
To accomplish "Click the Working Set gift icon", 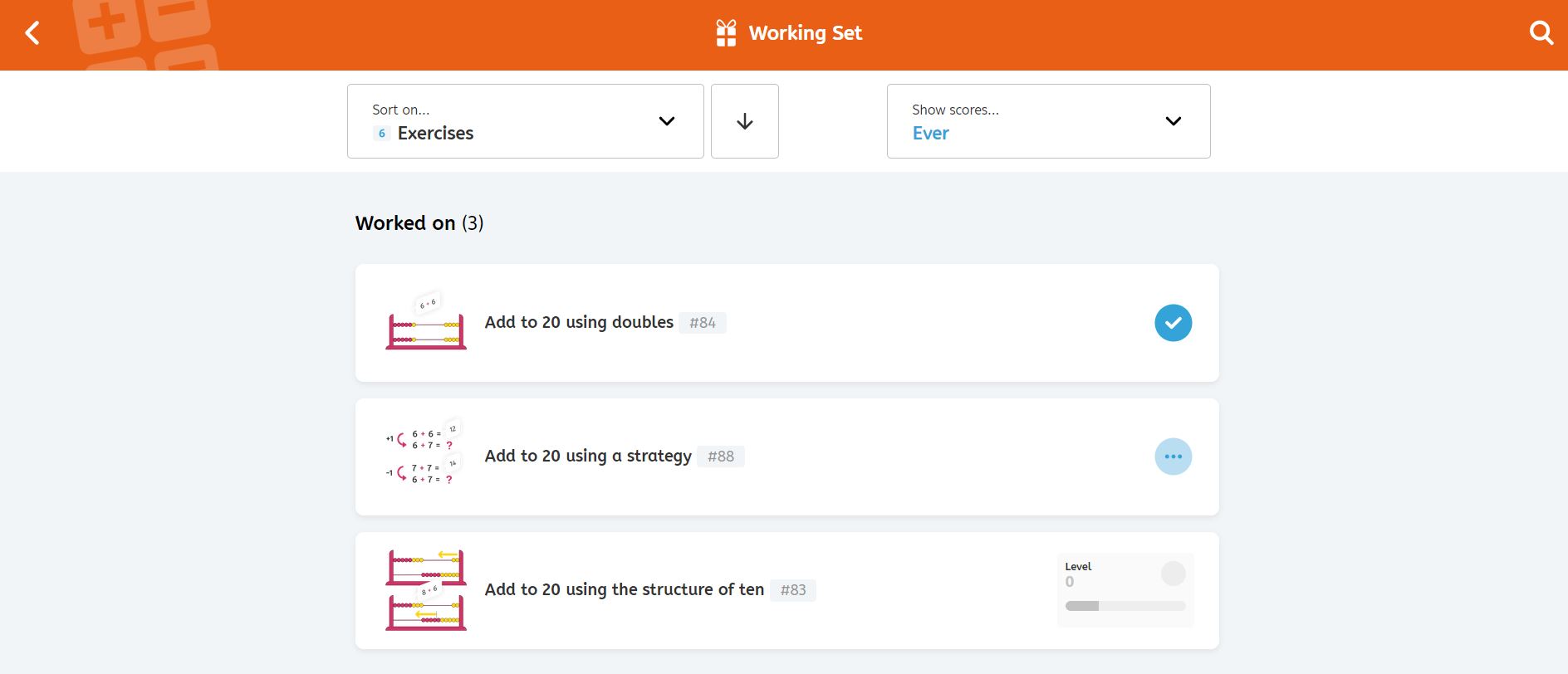I will tap(726, 33).
